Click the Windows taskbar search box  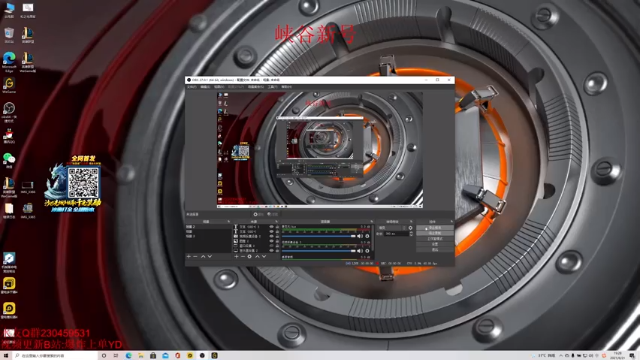point(56,356)
